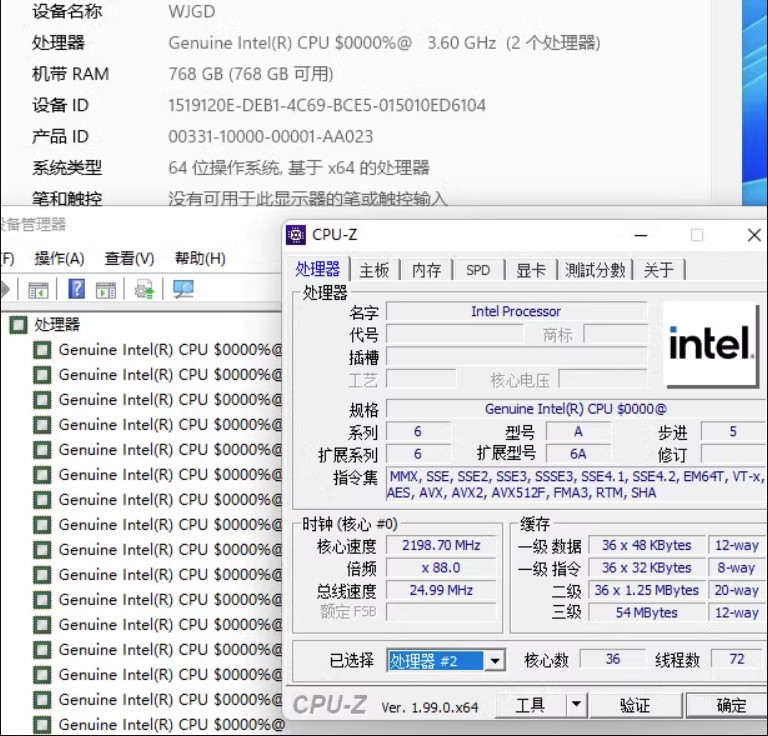This screenshot has width=768, height=736.
Task: Click the 总线速度 value 24.99 MHz
Action: click(x=441, y=590)
